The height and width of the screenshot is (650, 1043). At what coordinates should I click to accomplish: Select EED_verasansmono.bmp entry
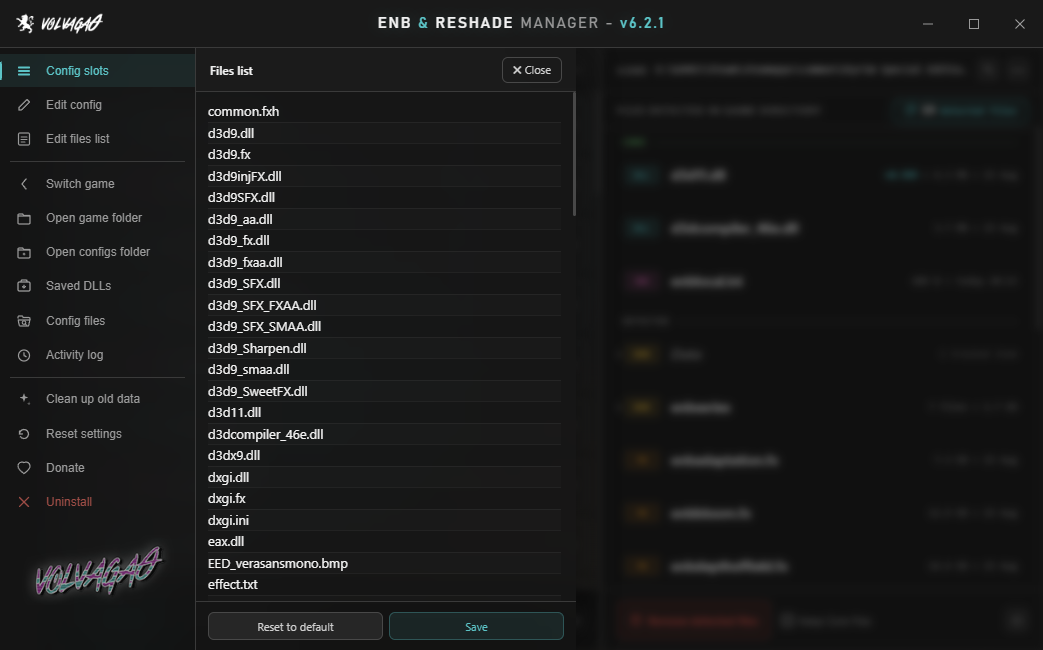pos(384,564)
